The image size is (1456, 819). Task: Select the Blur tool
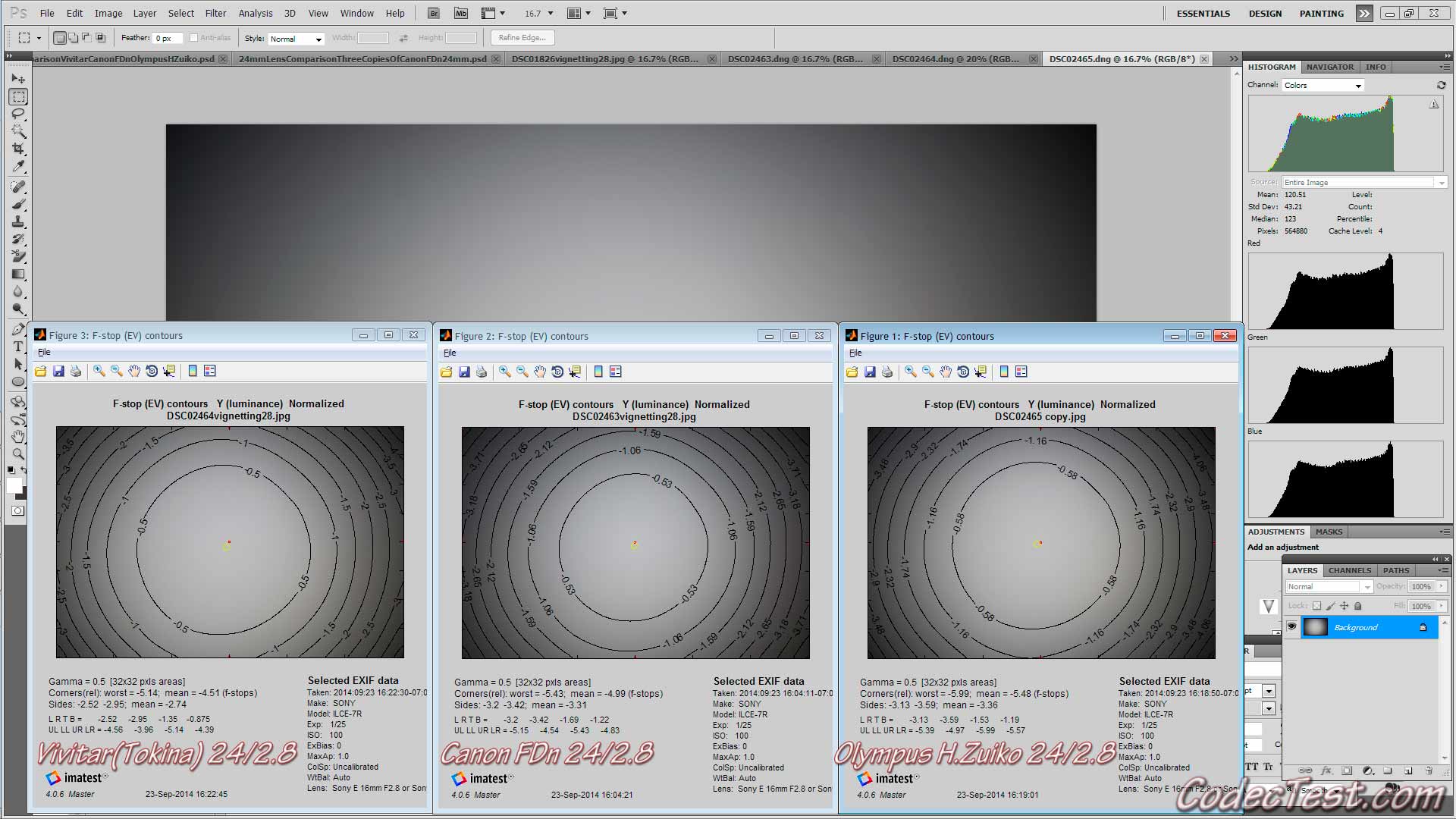pyautogui.click(x=18, y=291)
